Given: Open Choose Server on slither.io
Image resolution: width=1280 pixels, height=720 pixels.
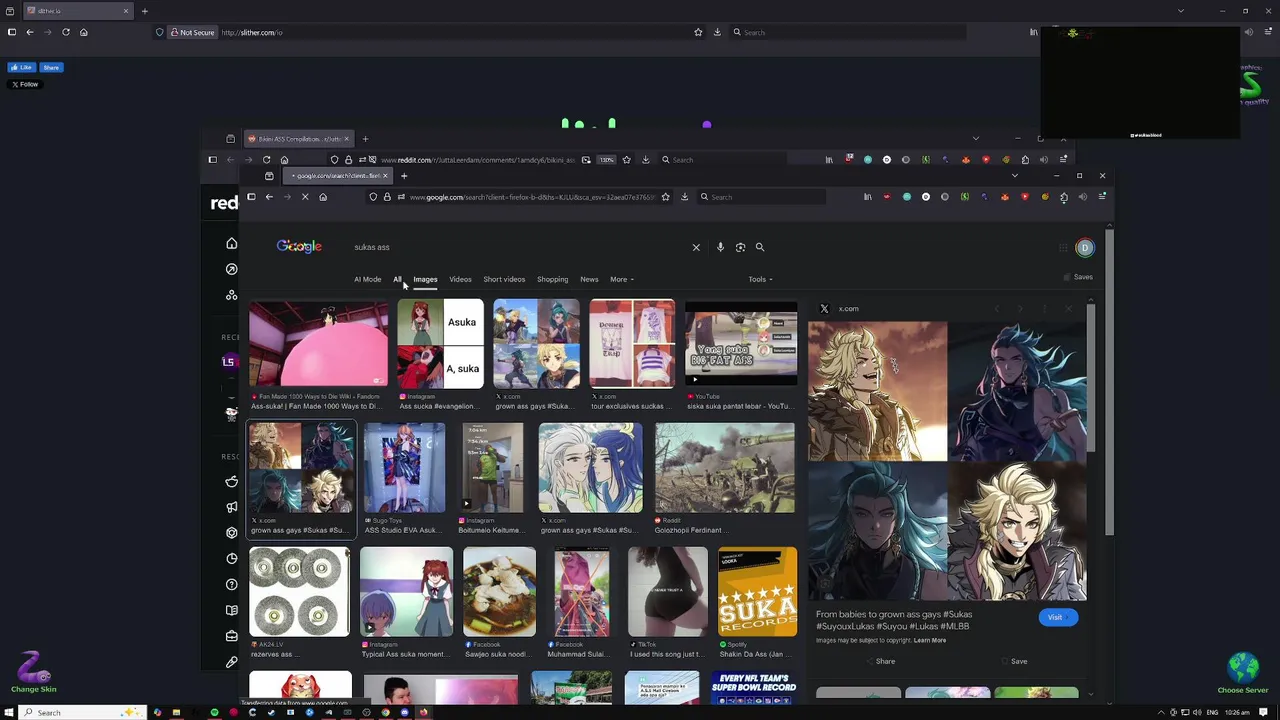Looking at the screenshot, I should (x=1243, y=673).
